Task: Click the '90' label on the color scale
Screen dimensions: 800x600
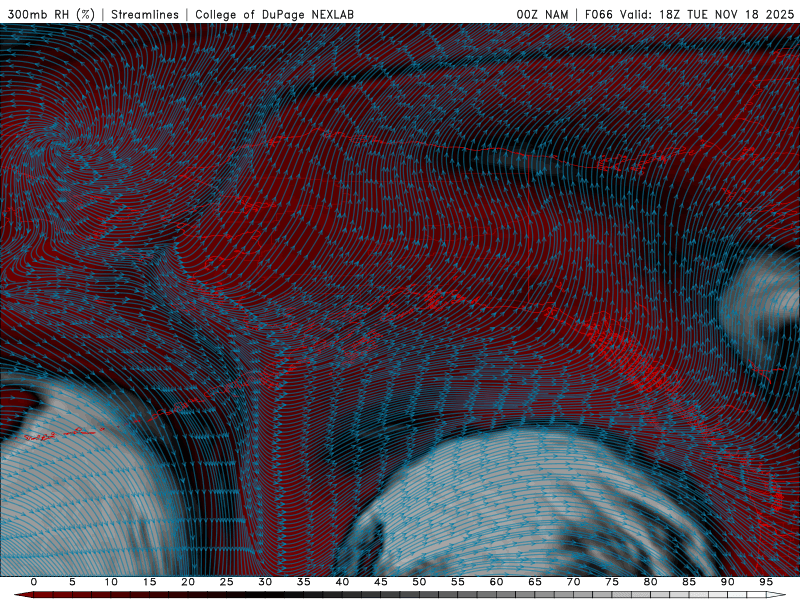Action: tap(727, 582)
